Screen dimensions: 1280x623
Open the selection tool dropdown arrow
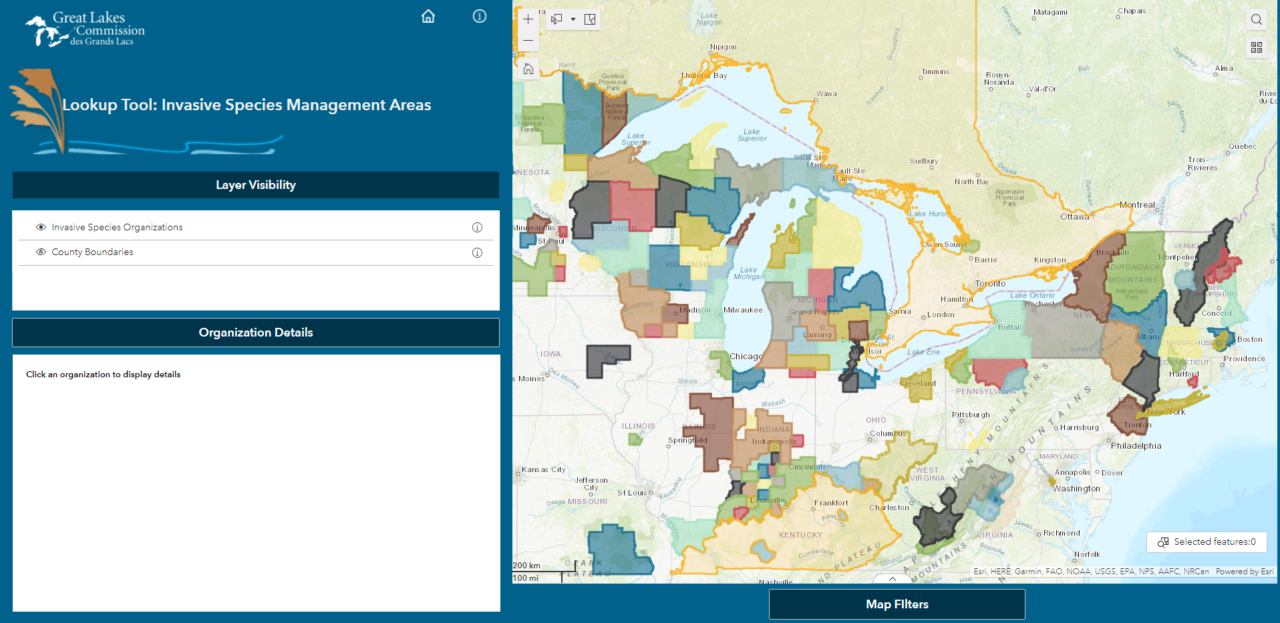click(573, 18)
